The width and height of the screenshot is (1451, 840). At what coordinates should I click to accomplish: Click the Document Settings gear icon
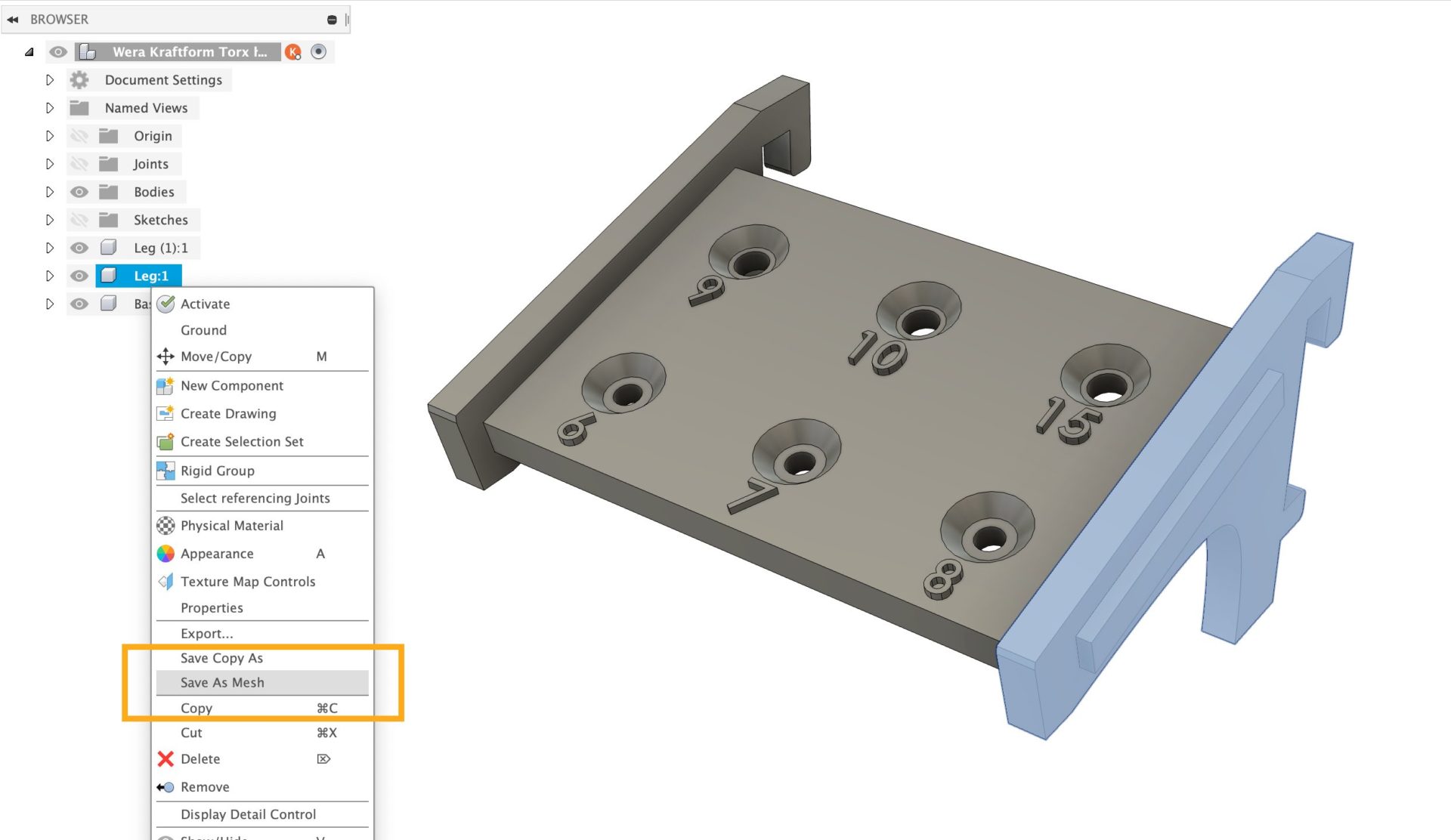click(x=79, y=80)
